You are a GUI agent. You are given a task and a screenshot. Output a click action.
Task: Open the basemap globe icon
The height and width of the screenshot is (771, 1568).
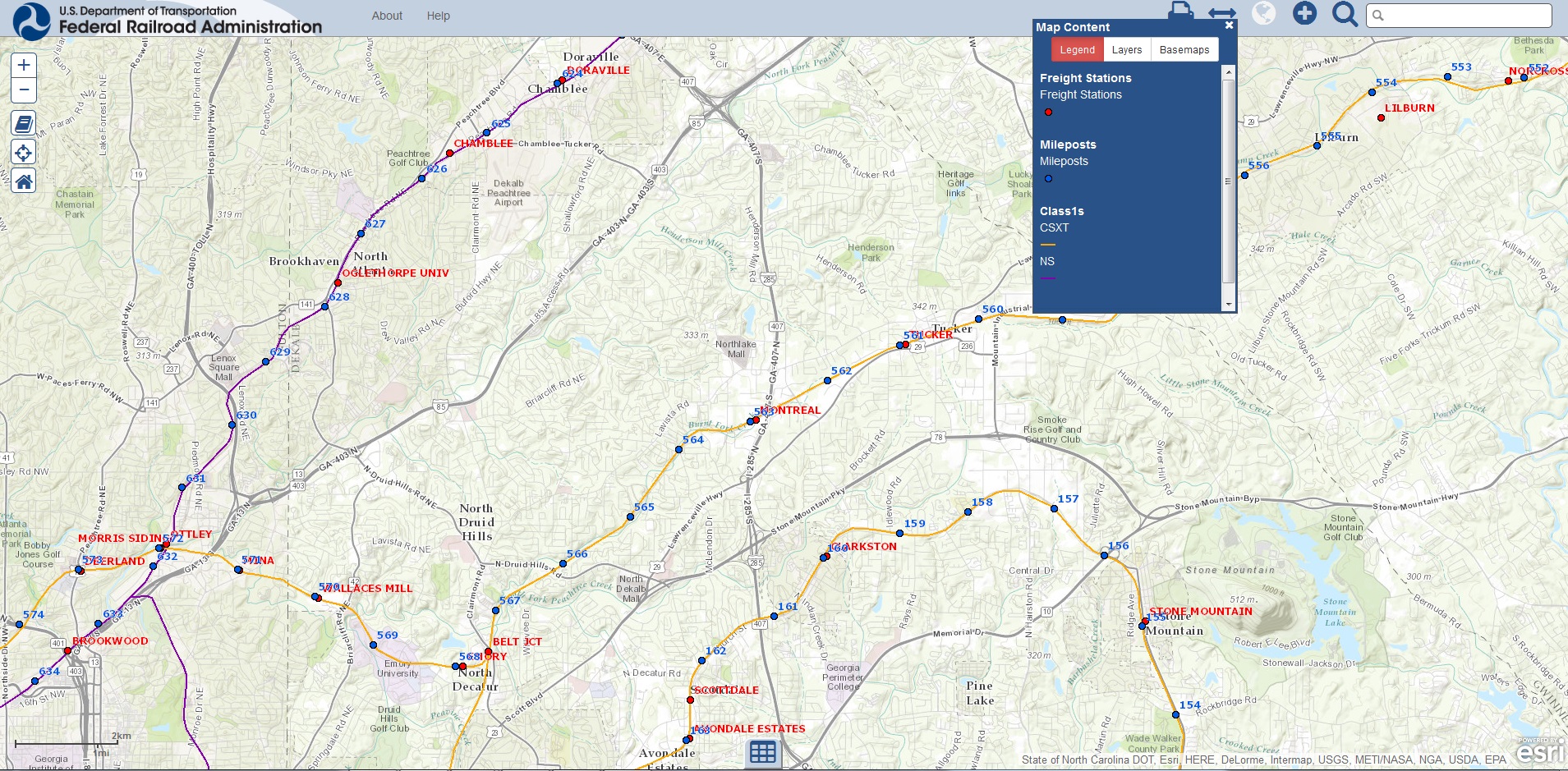[1265, 14]
